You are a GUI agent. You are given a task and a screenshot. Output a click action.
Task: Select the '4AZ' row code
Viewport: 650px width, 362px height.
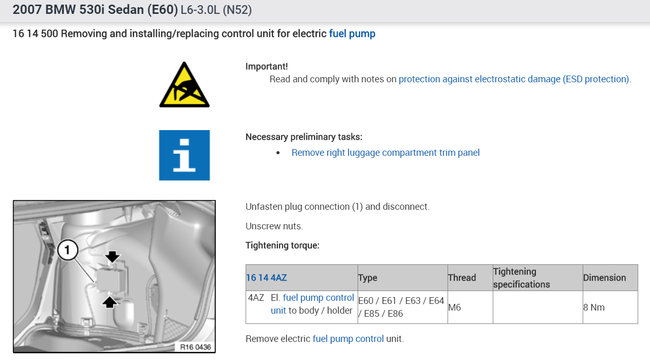click(x=256, y=298)
